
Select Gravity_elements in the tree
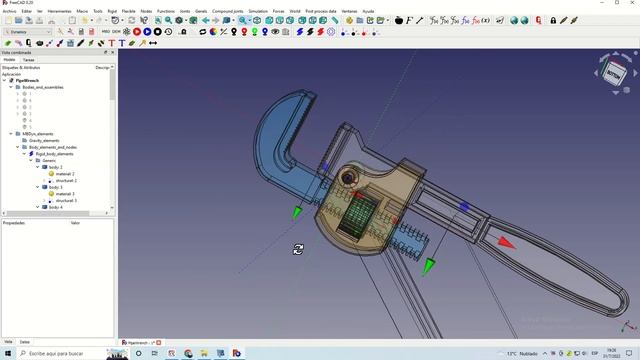(44, 140)
